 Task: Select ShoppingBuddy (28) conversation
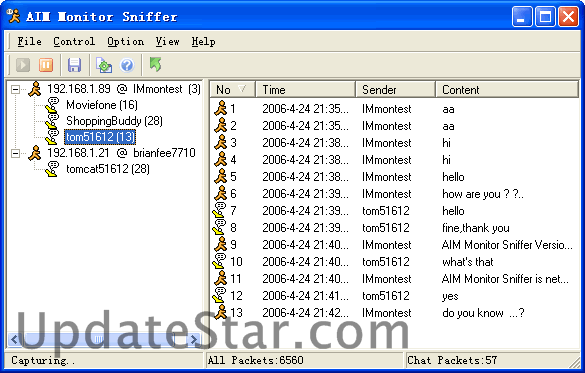pos(114,121)
